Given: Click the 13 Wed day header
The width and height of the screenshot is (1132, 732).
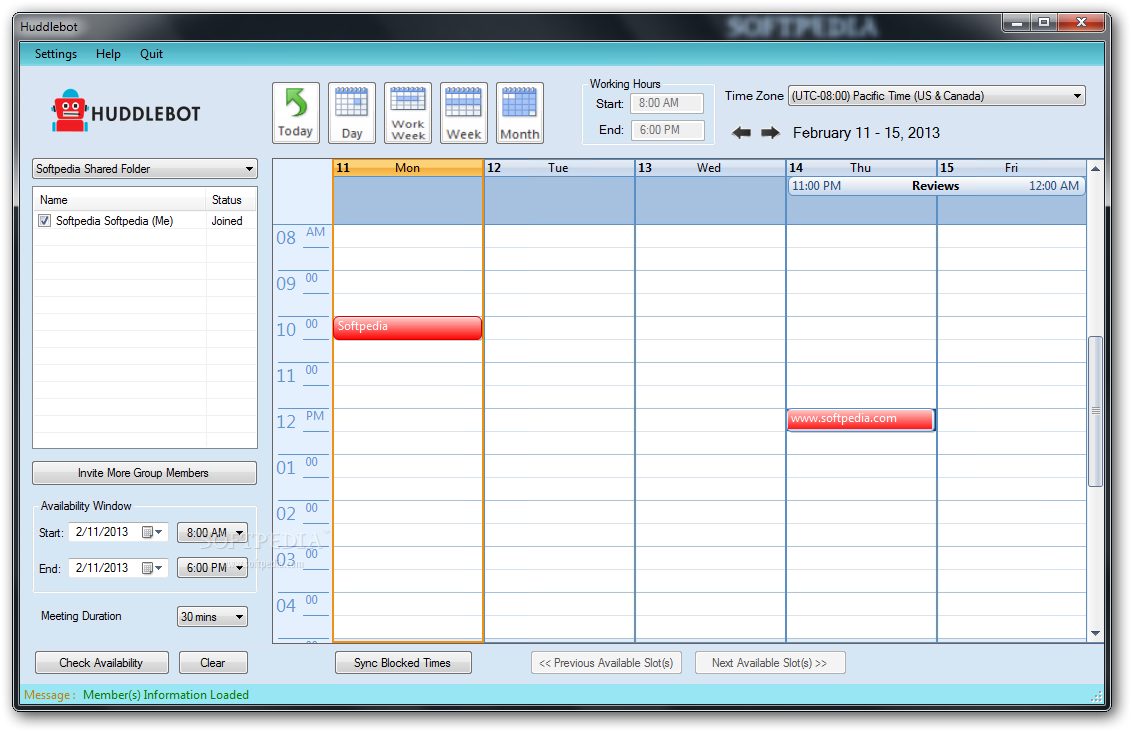Looking at the screenshot, I should 710,167.
